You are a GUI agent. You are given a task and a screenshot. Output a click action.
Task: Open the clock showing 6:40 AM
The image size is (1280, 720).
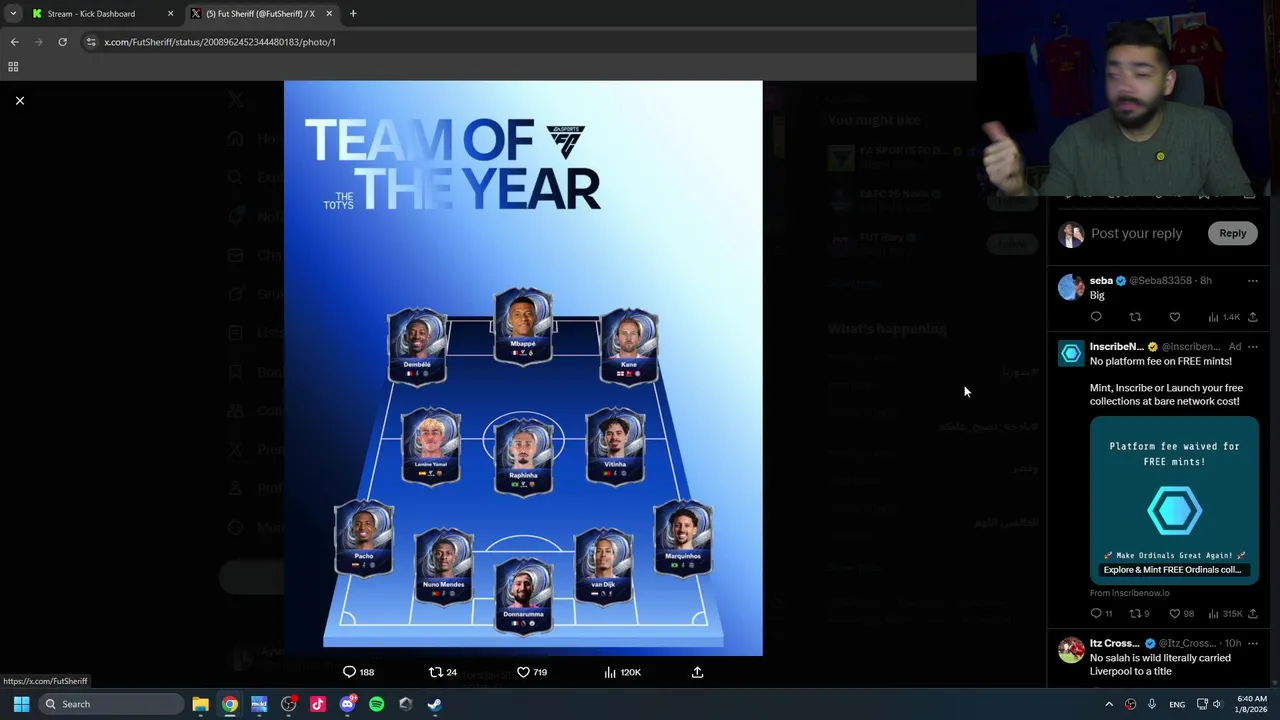1251,704
